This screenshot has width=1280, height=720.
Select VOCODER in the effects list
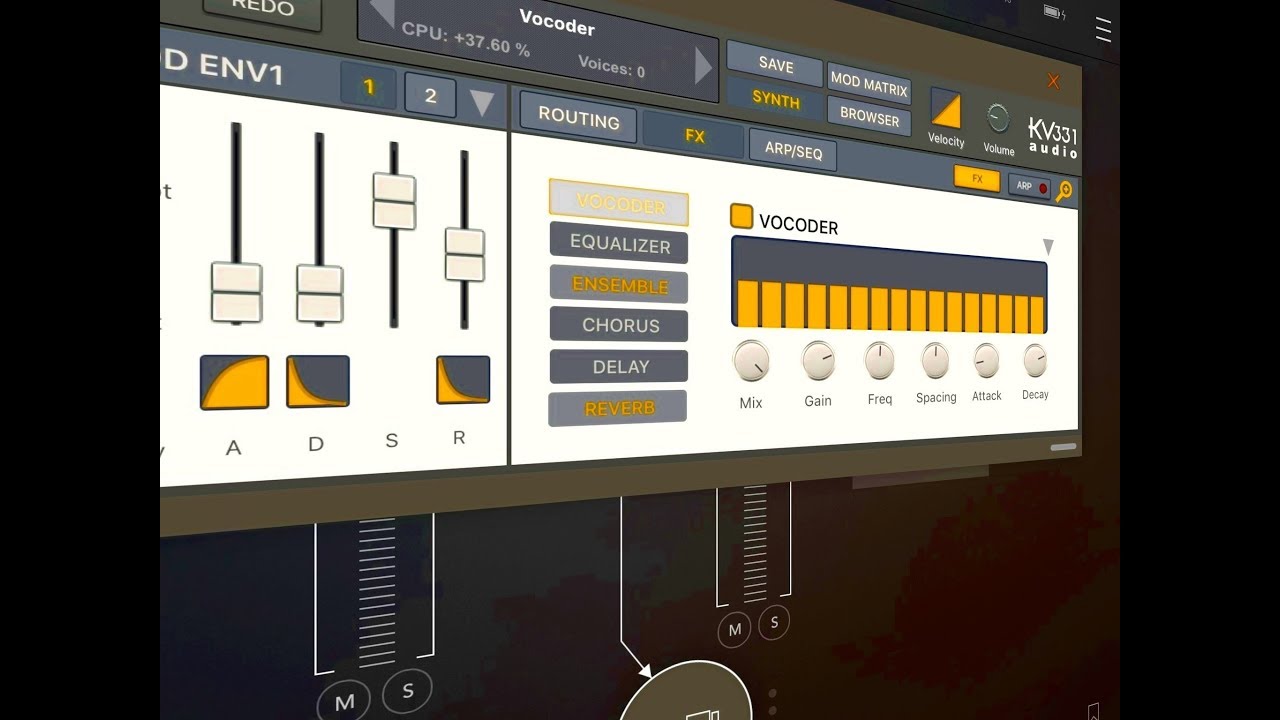tap(620, 204)
